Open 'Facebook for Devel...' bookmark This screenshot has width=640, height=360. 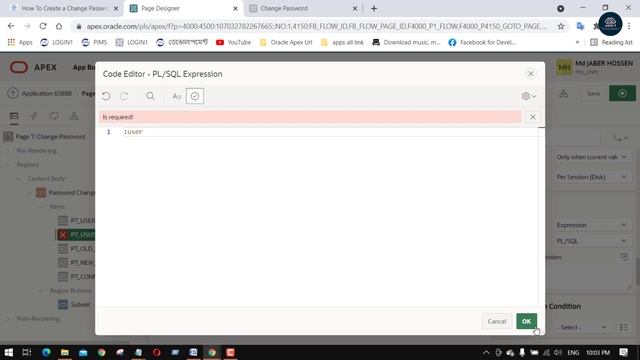point(482,42)
